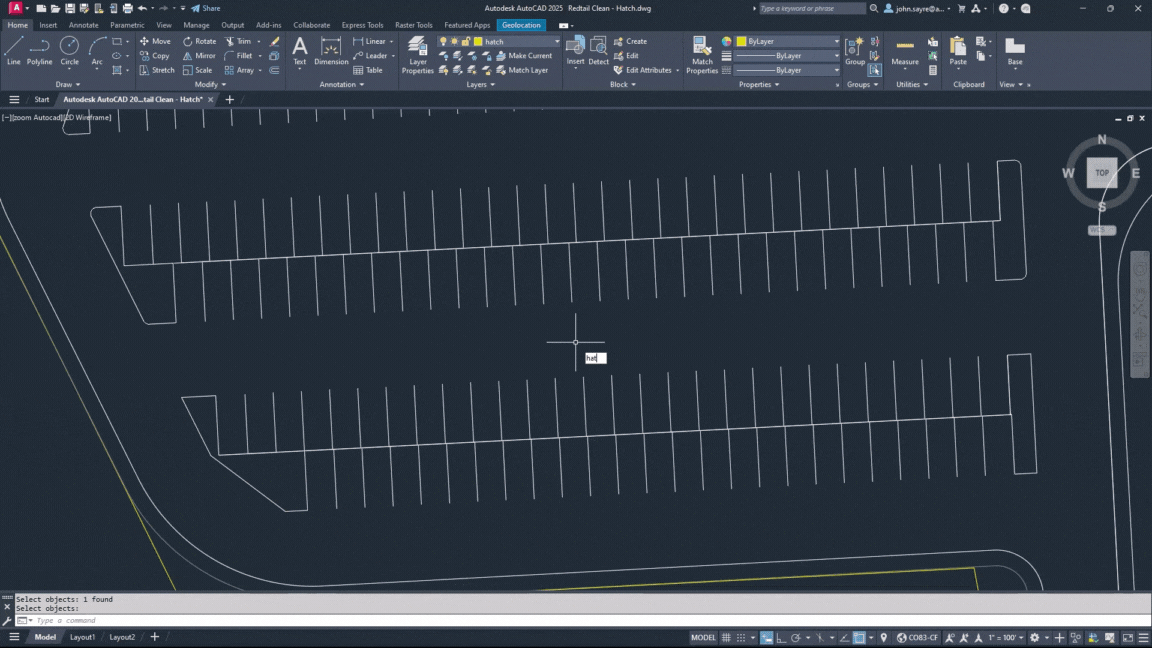This screenshot has height=648, width=1152.
Task: Open the hatch layer dropdown
Action: click(x=499, y=42)
